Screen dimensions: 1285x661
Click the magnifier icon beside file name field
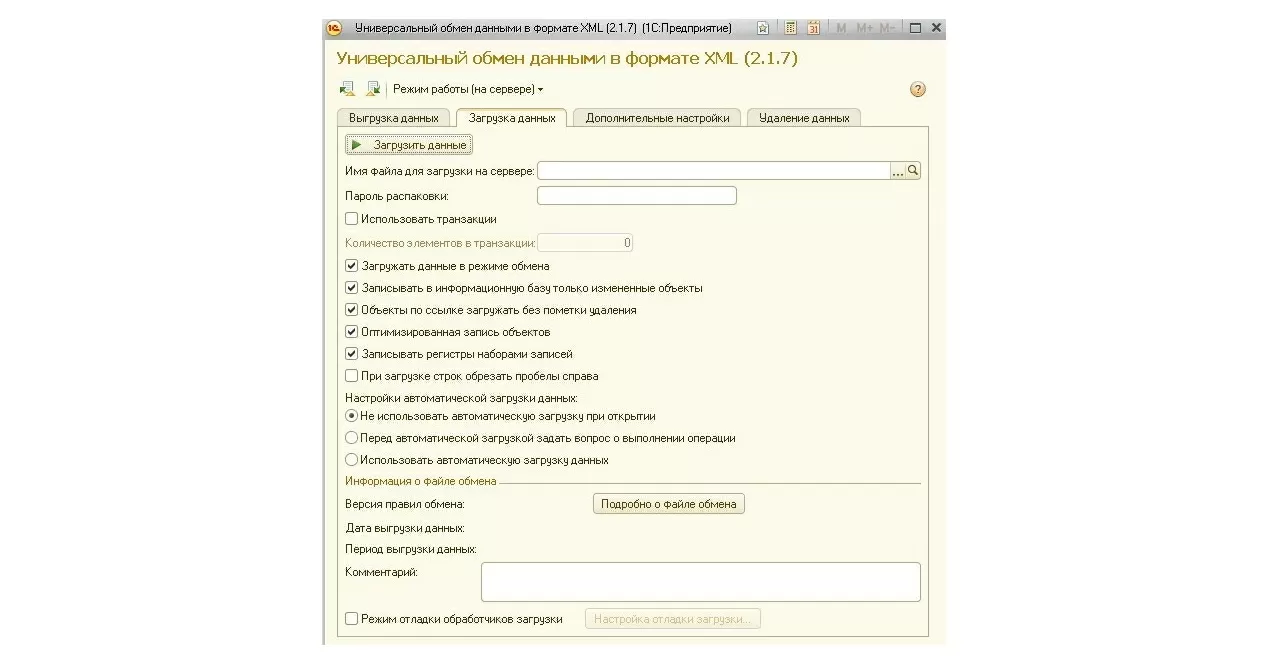(x=913, y=171)
